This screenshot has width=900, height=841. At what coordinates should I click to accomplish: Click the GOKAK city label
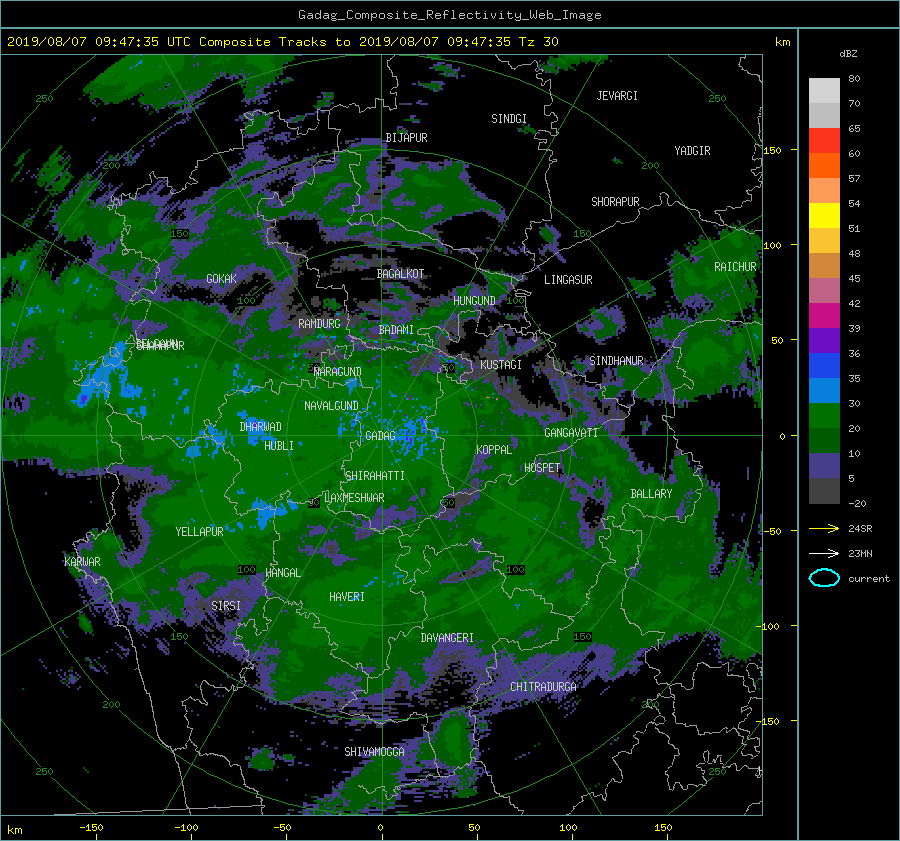pyautogui.click(x=221, y=279)
